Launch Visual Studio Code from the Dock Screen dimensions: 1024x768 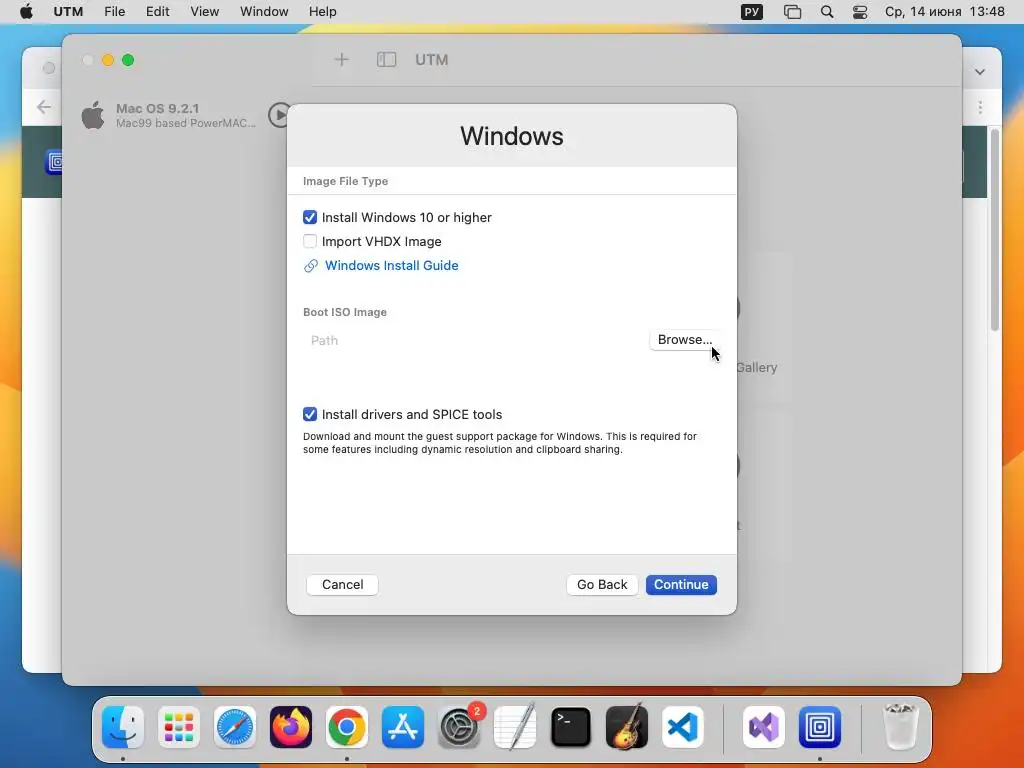point(683,727)
